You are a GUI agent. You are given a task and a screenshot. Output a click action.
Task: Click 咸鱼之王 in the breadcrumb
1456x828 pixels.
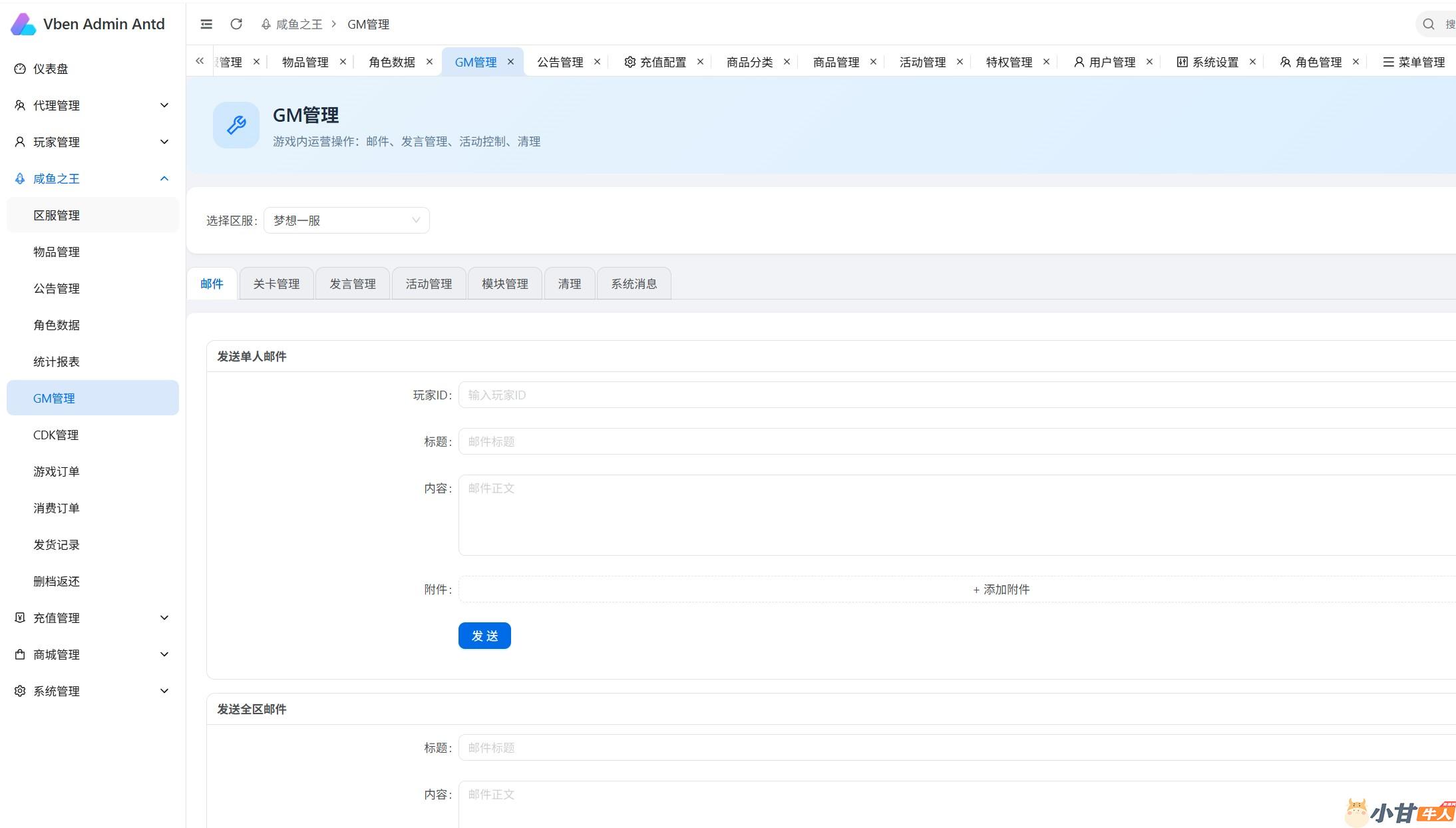pyautogui.click(x=299, y=24)
